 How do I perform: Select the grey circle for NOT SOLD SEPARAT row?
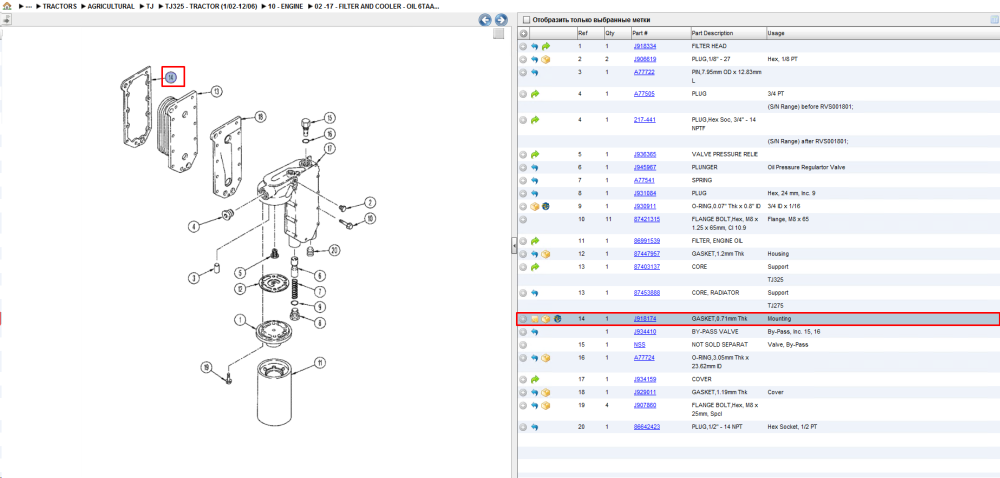coord(523,345)
